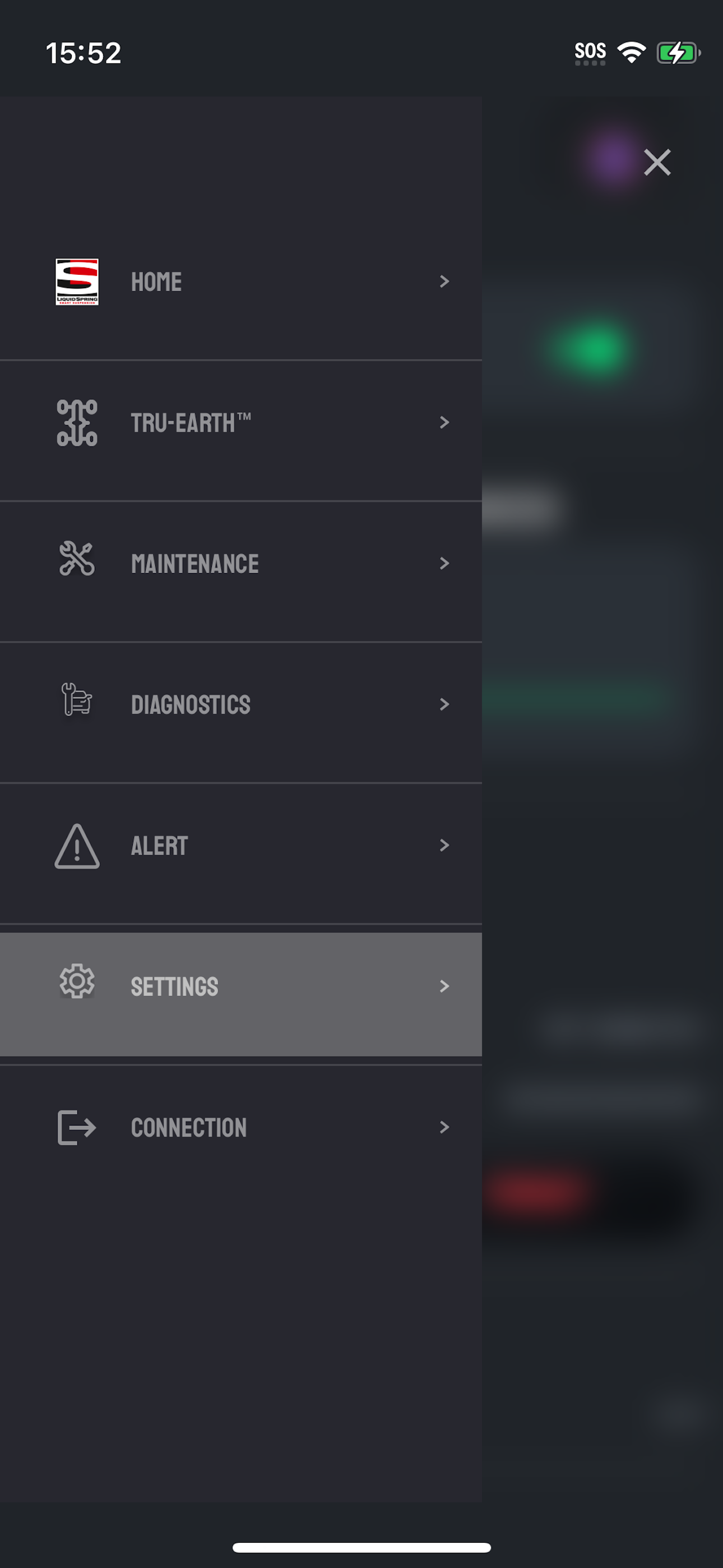
Task: Tap the blurred area behind the menu
Action: [x=602, y=852]
